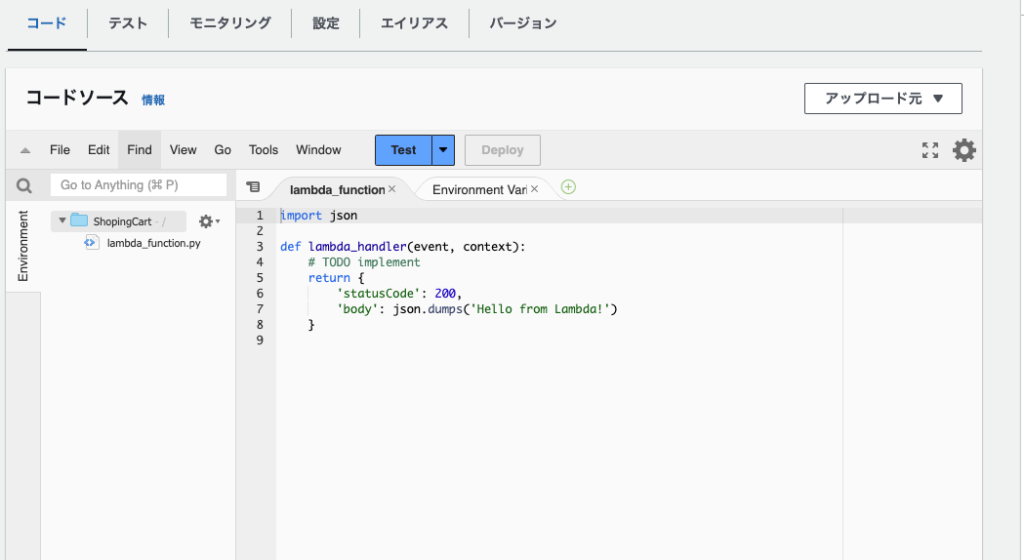This screenshot has width=1024, height=560.
Task: Open the モニタリング tab
Action: coord(230,23)
